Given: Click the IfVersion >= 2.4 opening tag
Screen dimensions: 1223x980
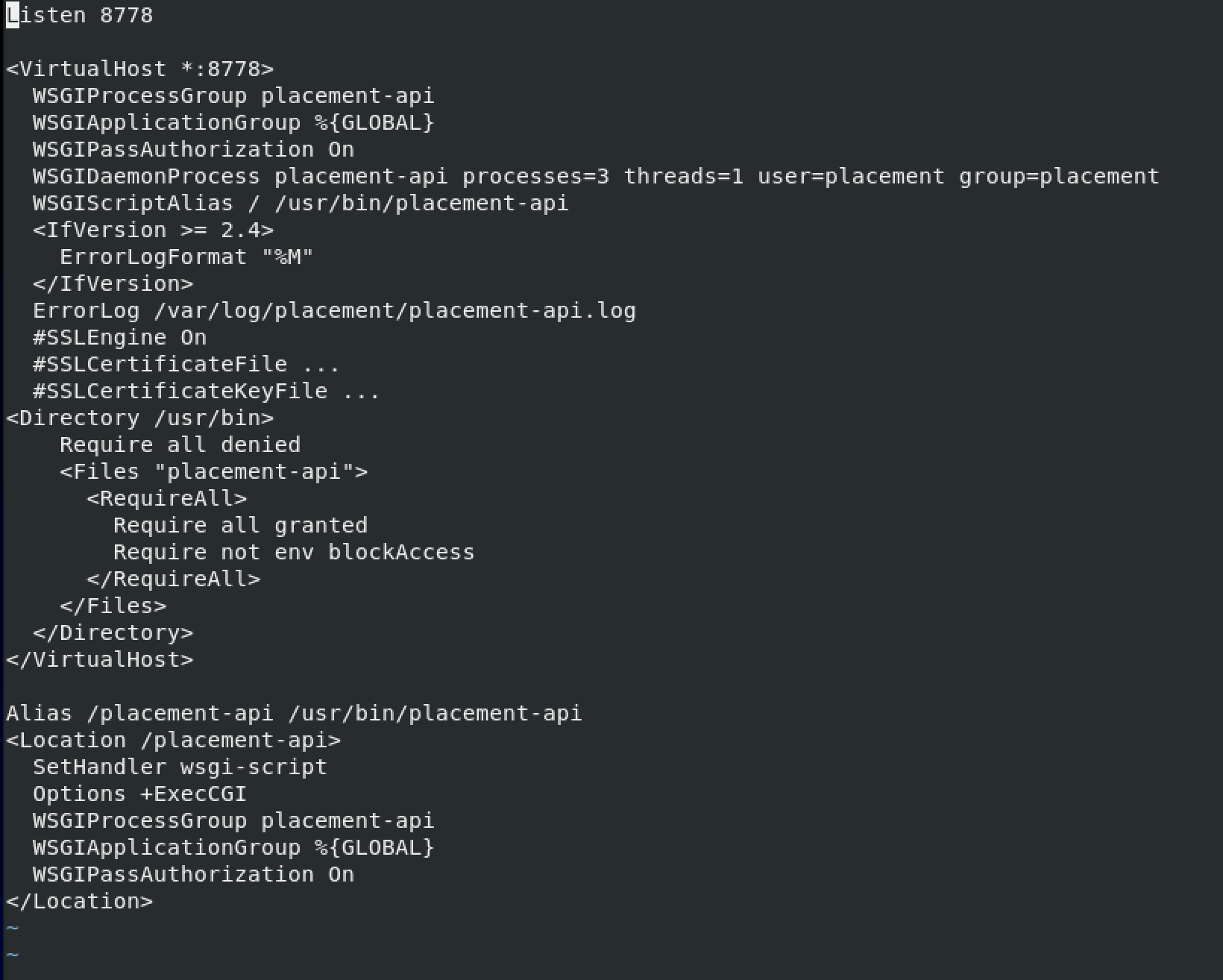Looking at the screenshot, I should tap(153, 230).
